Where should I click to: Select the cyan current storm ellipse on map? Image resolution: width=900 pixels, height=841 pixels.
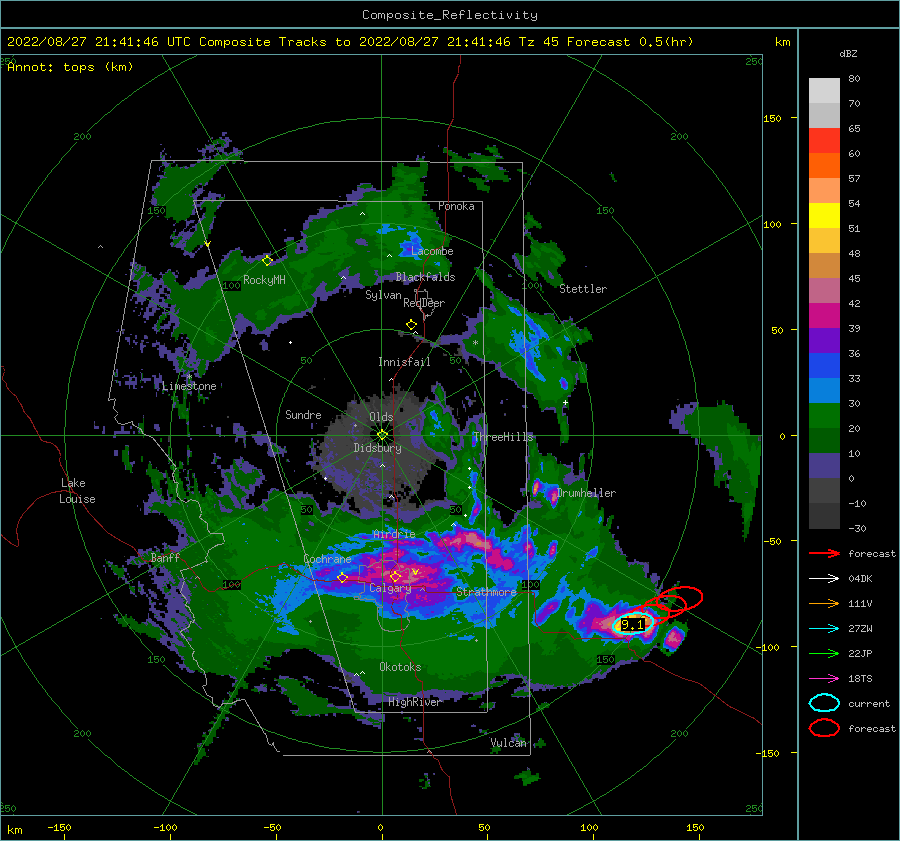pyautogui.click(x=633, y=624)
